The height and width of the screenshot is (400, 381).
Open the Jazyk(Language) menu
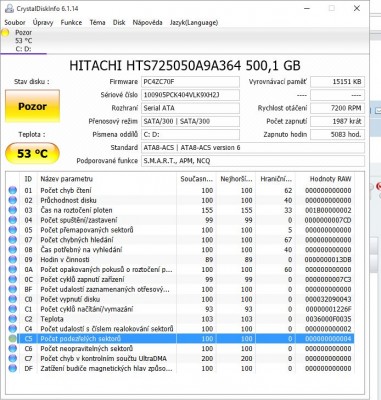194,23
